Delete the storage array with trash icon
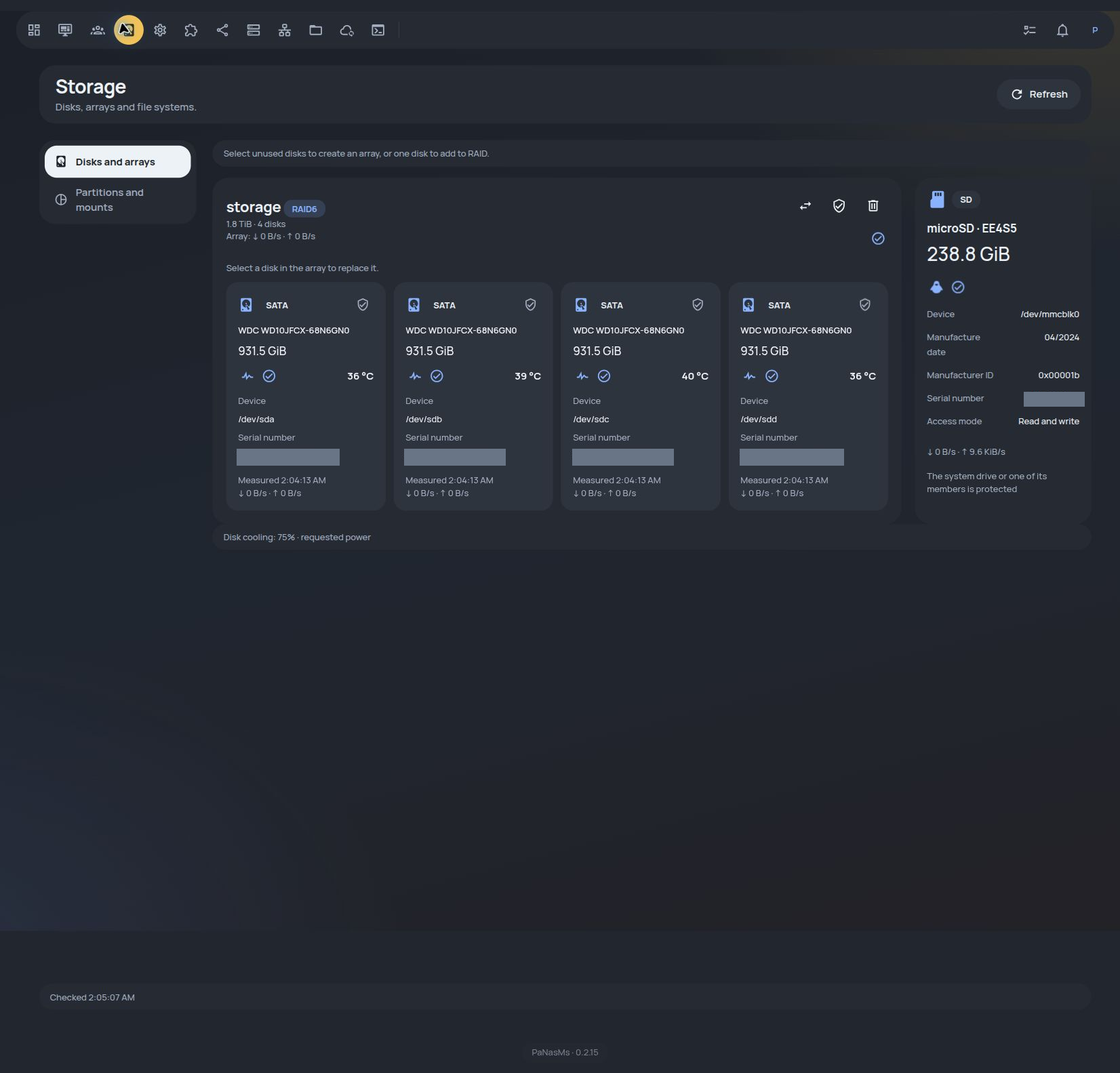Viewport: 1120px width, 1073px height. (x=873, y=205)
